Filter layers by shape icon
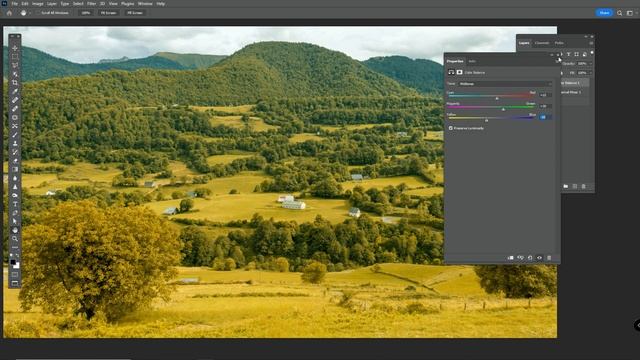Image resolution: width=640 pixels, height=360 pixels. [x=576, y=54]
